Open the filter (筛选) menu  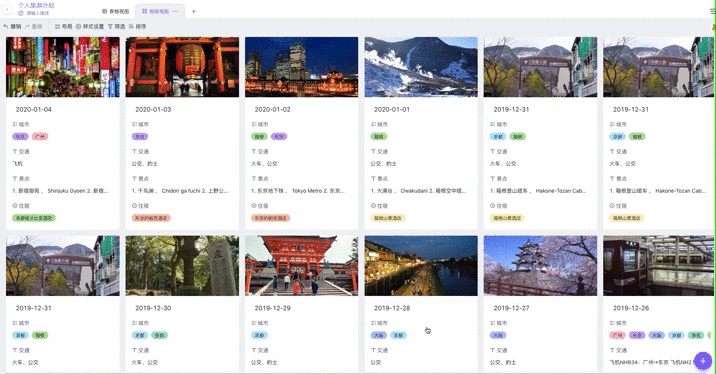[116, 26]
